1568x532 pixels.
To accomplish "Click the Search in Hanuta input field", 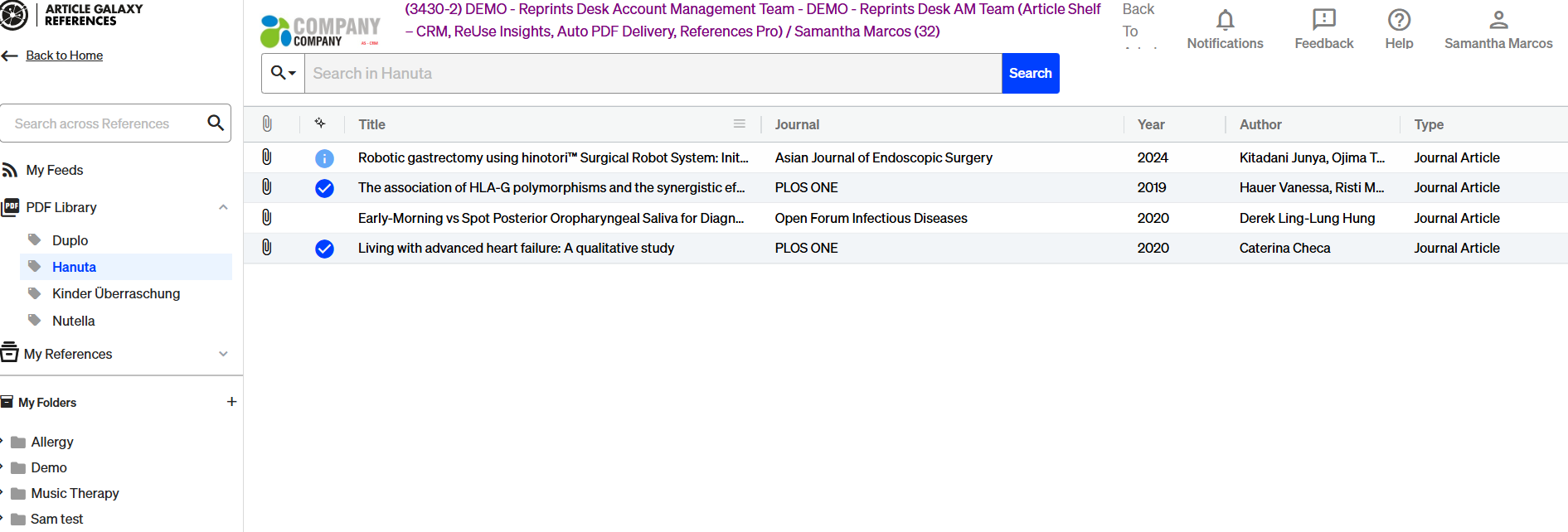I will pos(653,74).
